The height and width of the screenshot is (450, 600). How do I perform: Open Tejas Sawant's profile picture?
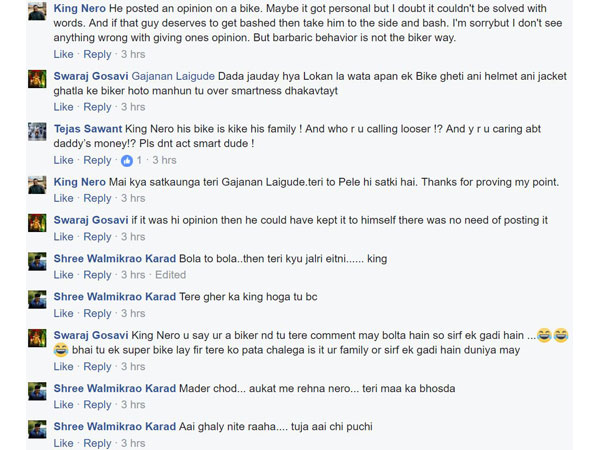37,132
